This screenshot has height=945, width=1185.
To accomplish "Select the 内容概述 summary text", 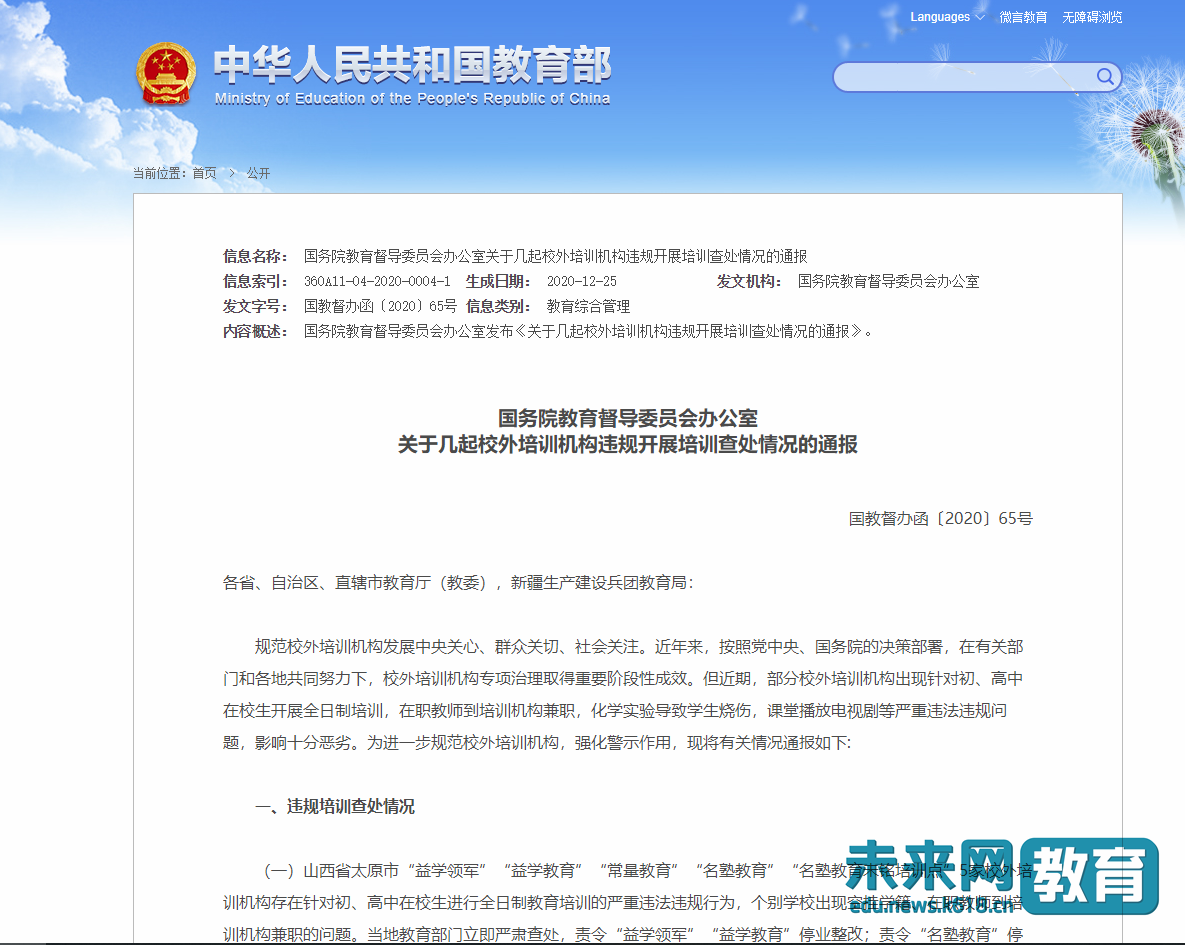I will pos(588,331).
